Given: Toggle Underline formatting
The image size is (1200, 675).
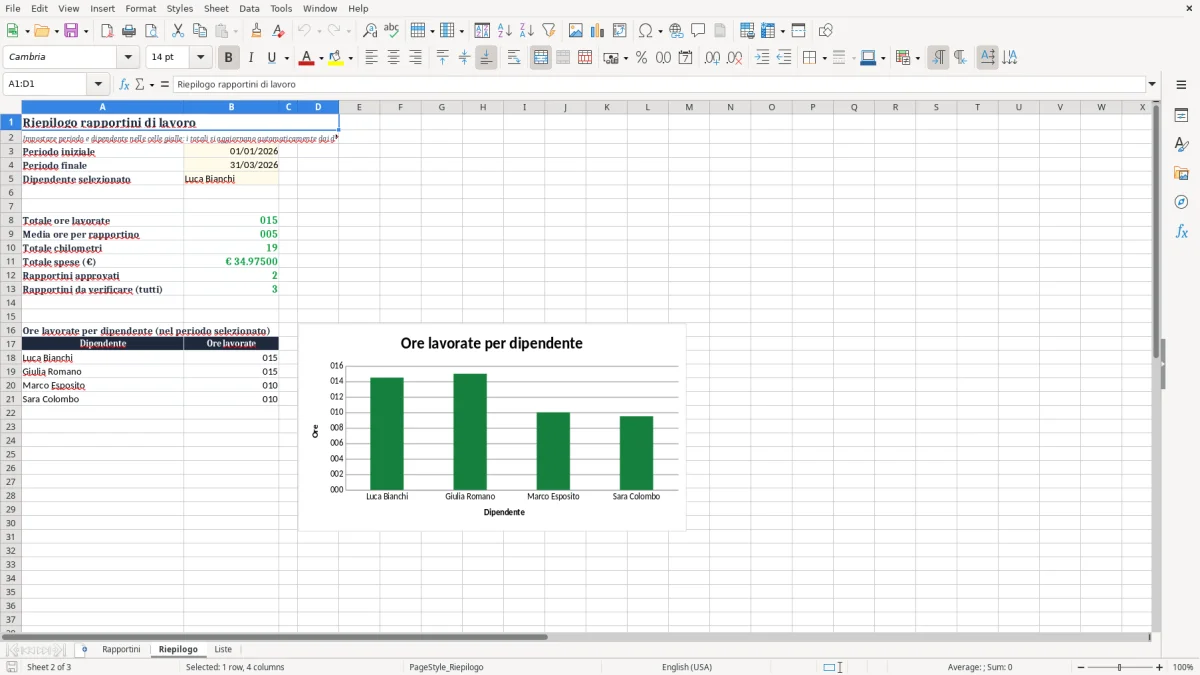Looking at the screenshot, I should pos(271,58).
